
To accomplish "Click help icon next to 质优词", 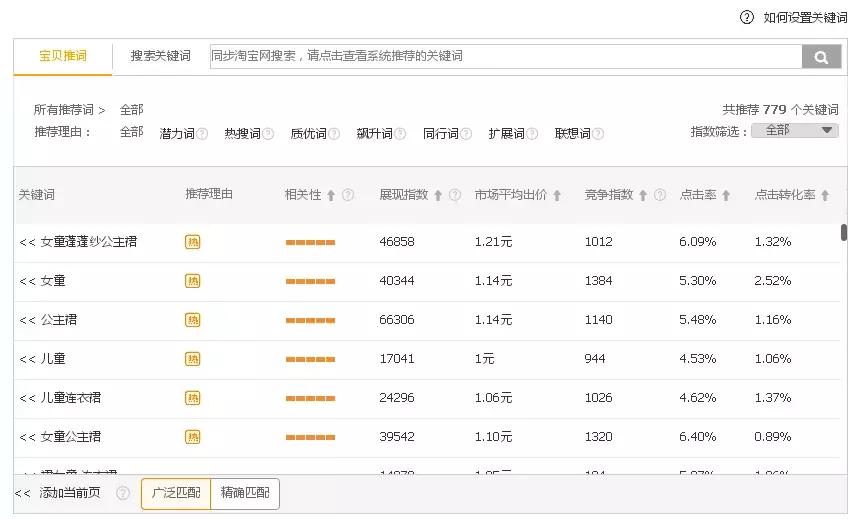I will point(334,134).
